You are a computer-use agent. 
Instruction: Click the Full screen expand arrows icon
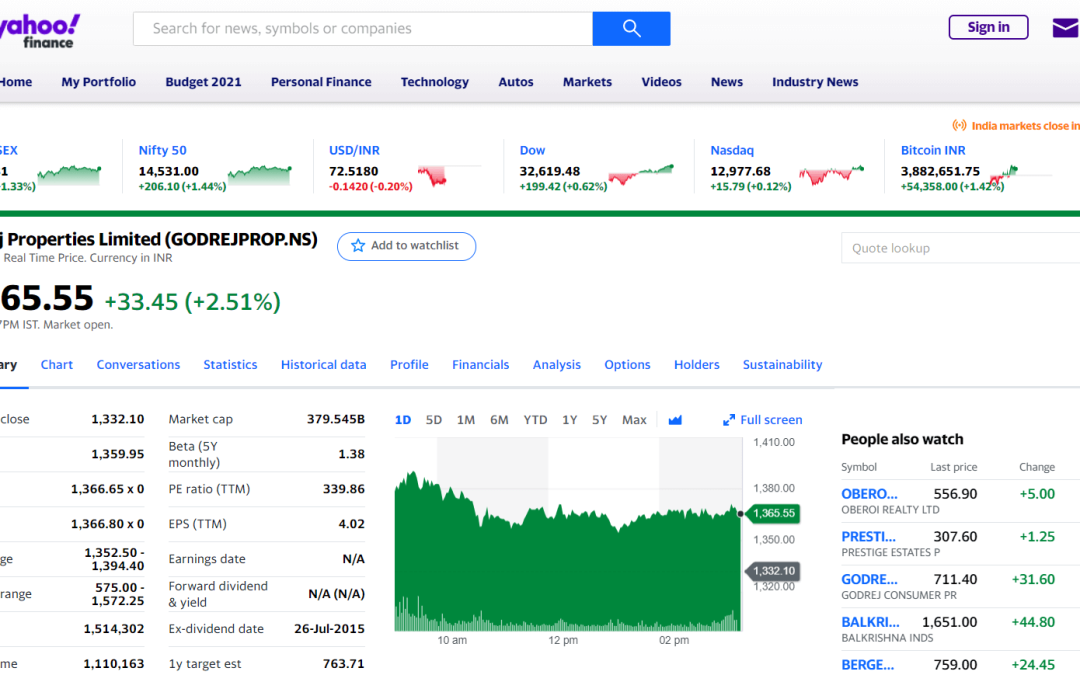tap(729, 420)
